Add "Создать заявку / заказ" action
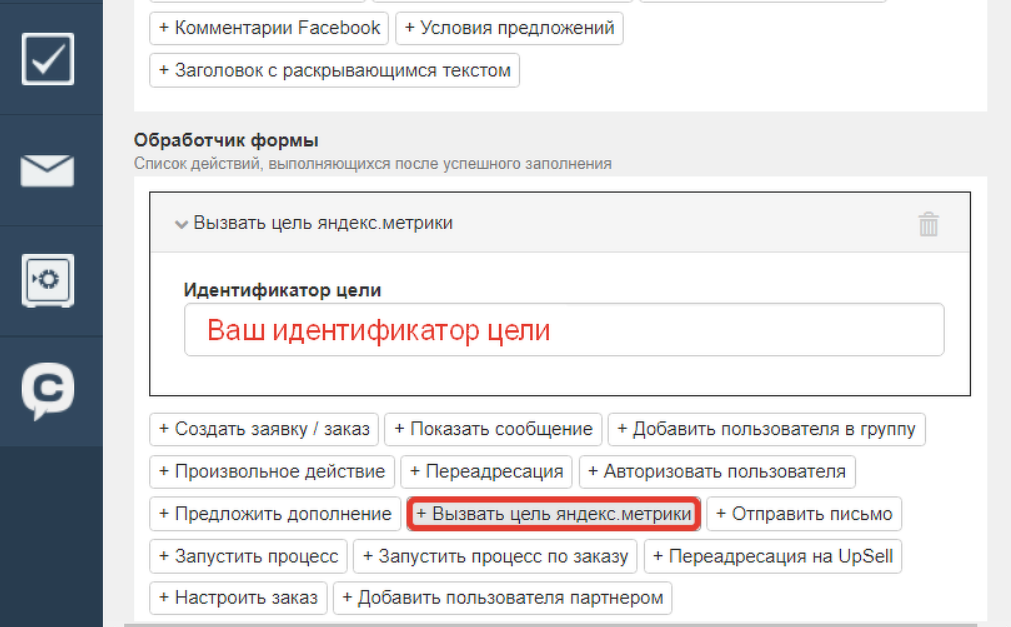The image size is (1011, 627). tap(264, 429)
